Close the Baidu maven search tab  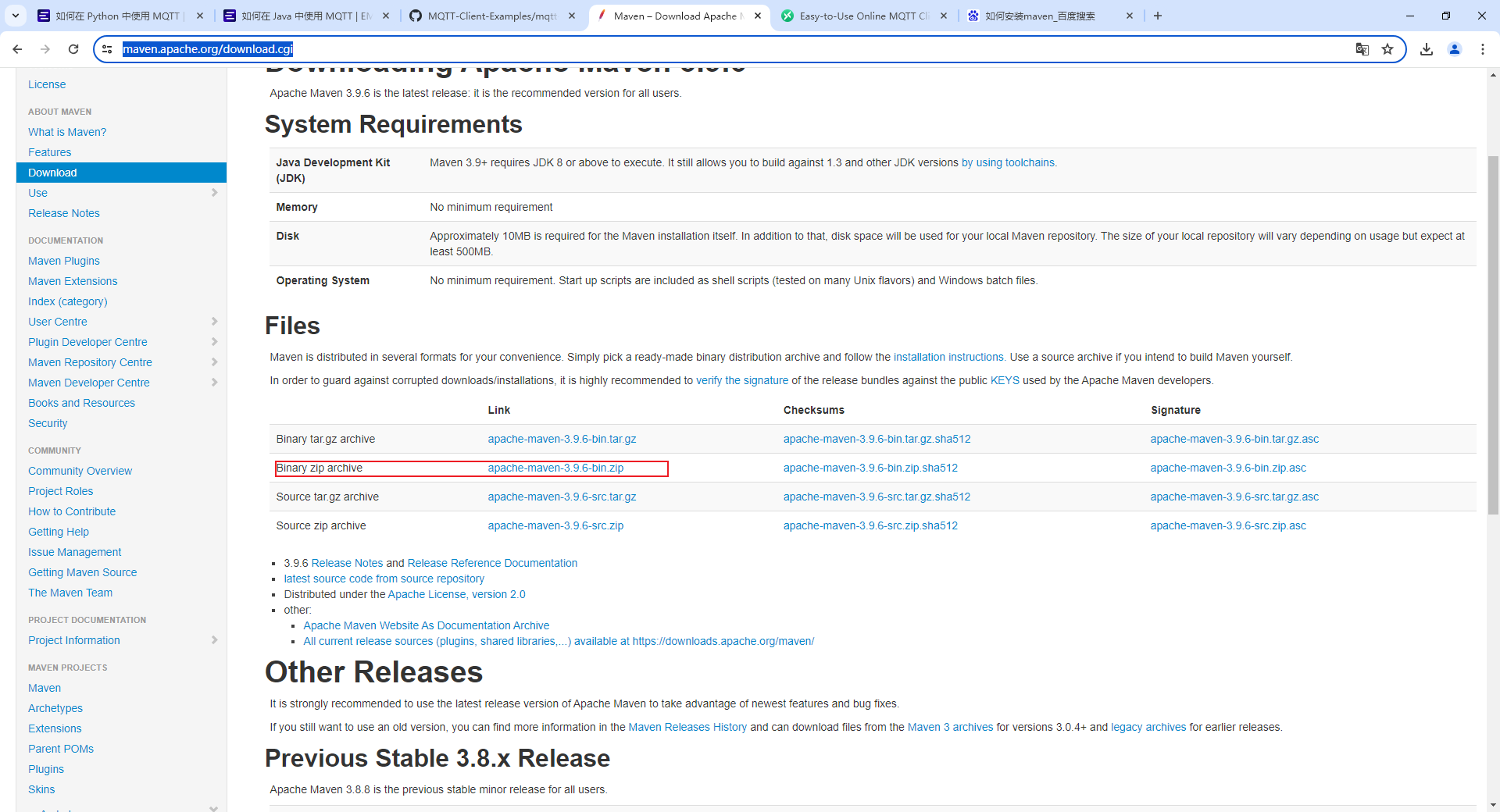click(1130, 16)
